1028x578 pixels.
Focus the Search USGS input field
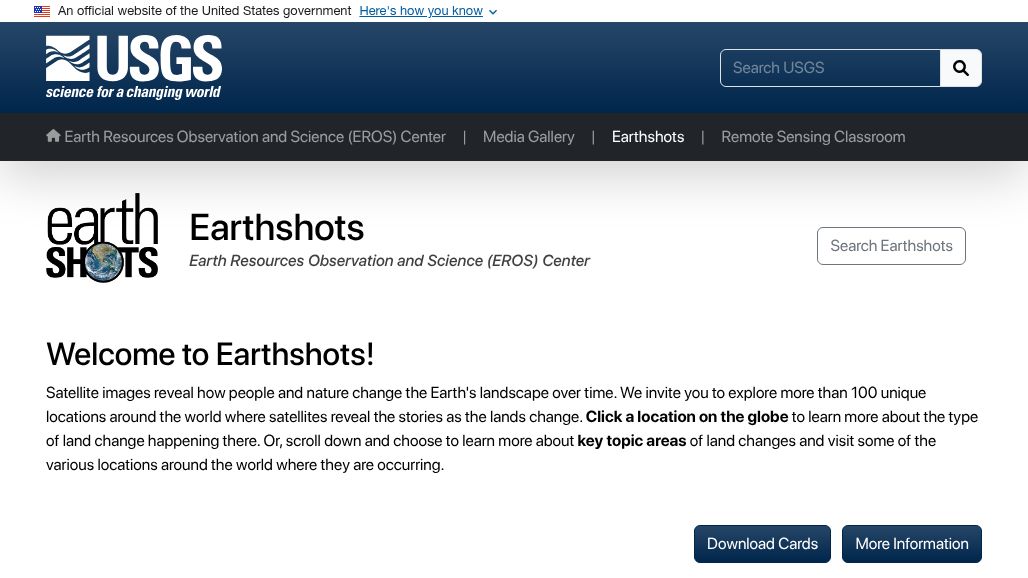coord(830,67)
